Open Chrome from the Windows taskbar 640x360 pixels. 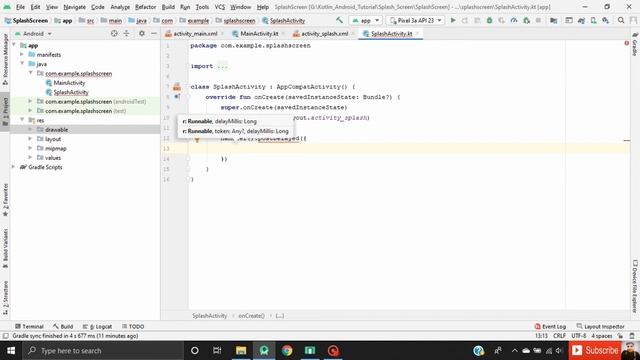tap(287, 350)
